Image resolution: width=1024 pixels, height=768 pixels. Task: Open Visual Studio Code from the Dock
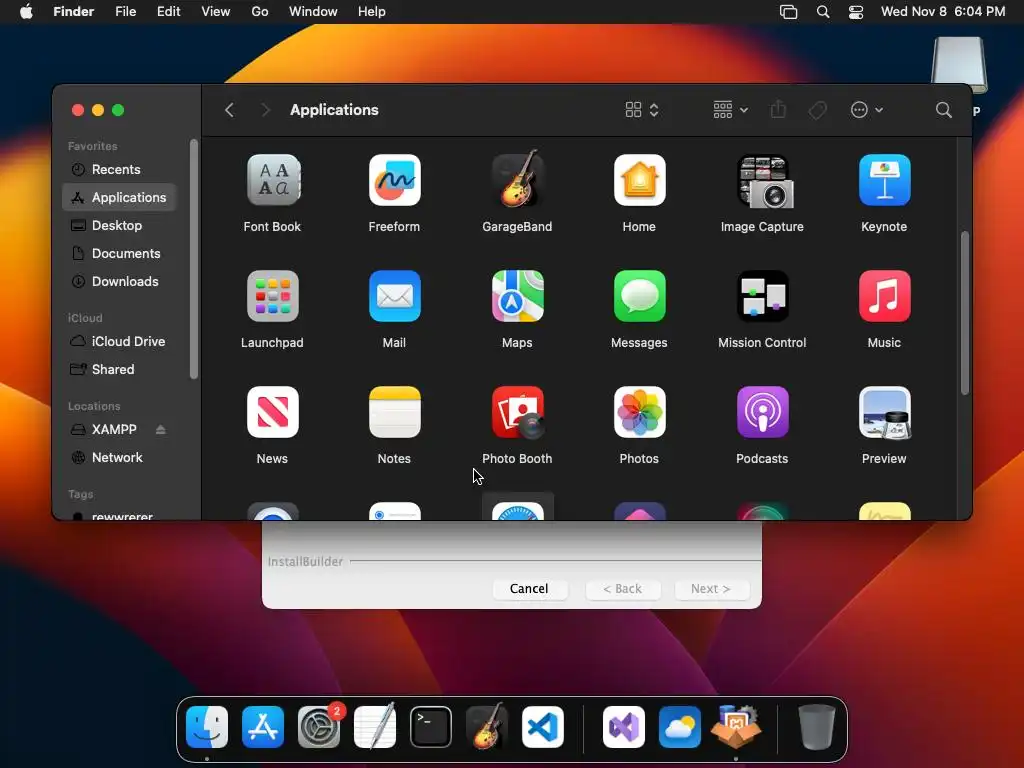click(x=543, y=727)
